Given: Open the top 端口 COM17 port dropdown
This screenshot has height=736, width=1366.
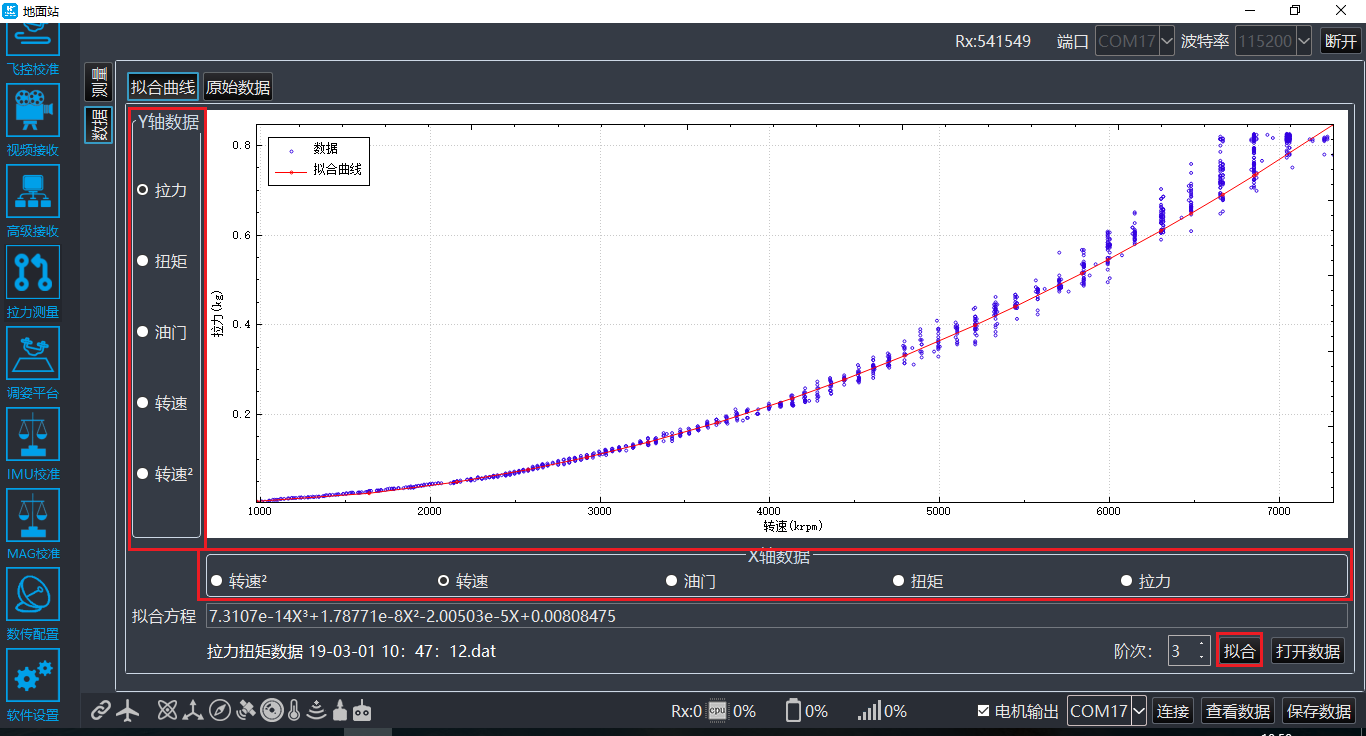Looking at the screenshot, I should (x=1135, y=42).
